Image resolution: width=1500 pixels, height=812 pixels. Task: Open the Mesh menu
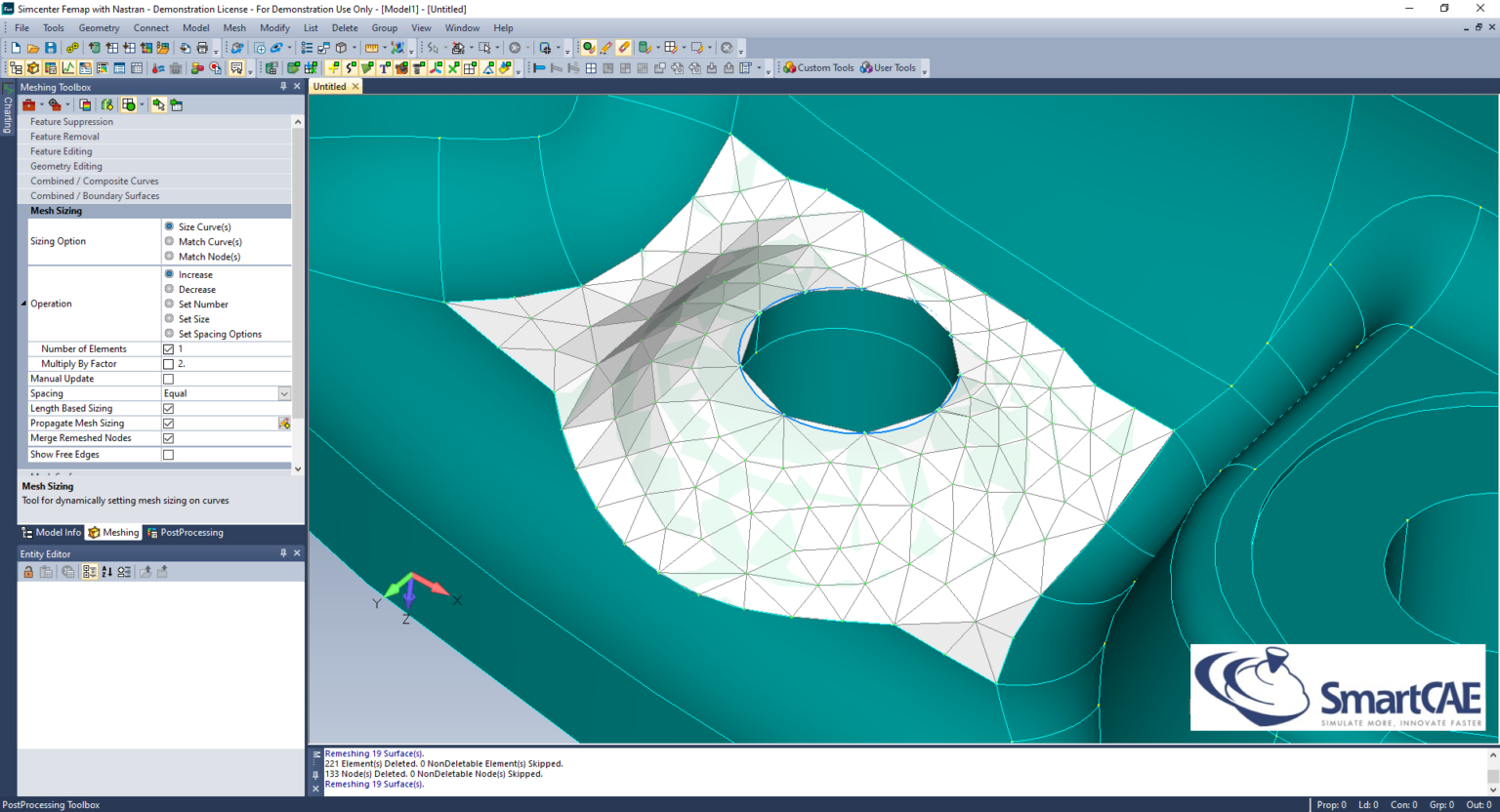(234, 28)
